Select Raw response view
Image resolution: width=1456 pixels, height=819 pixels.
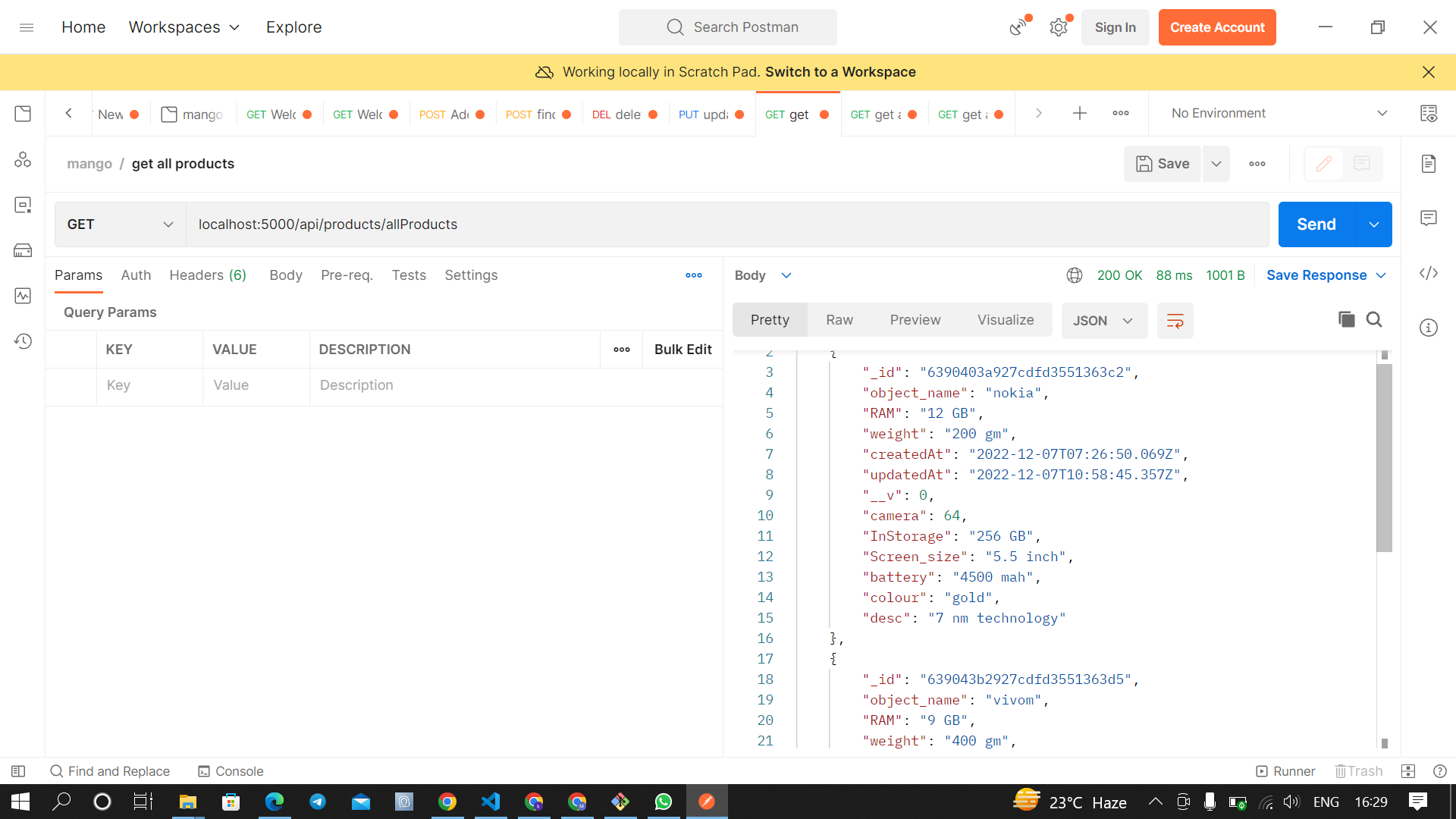point(839,320)
